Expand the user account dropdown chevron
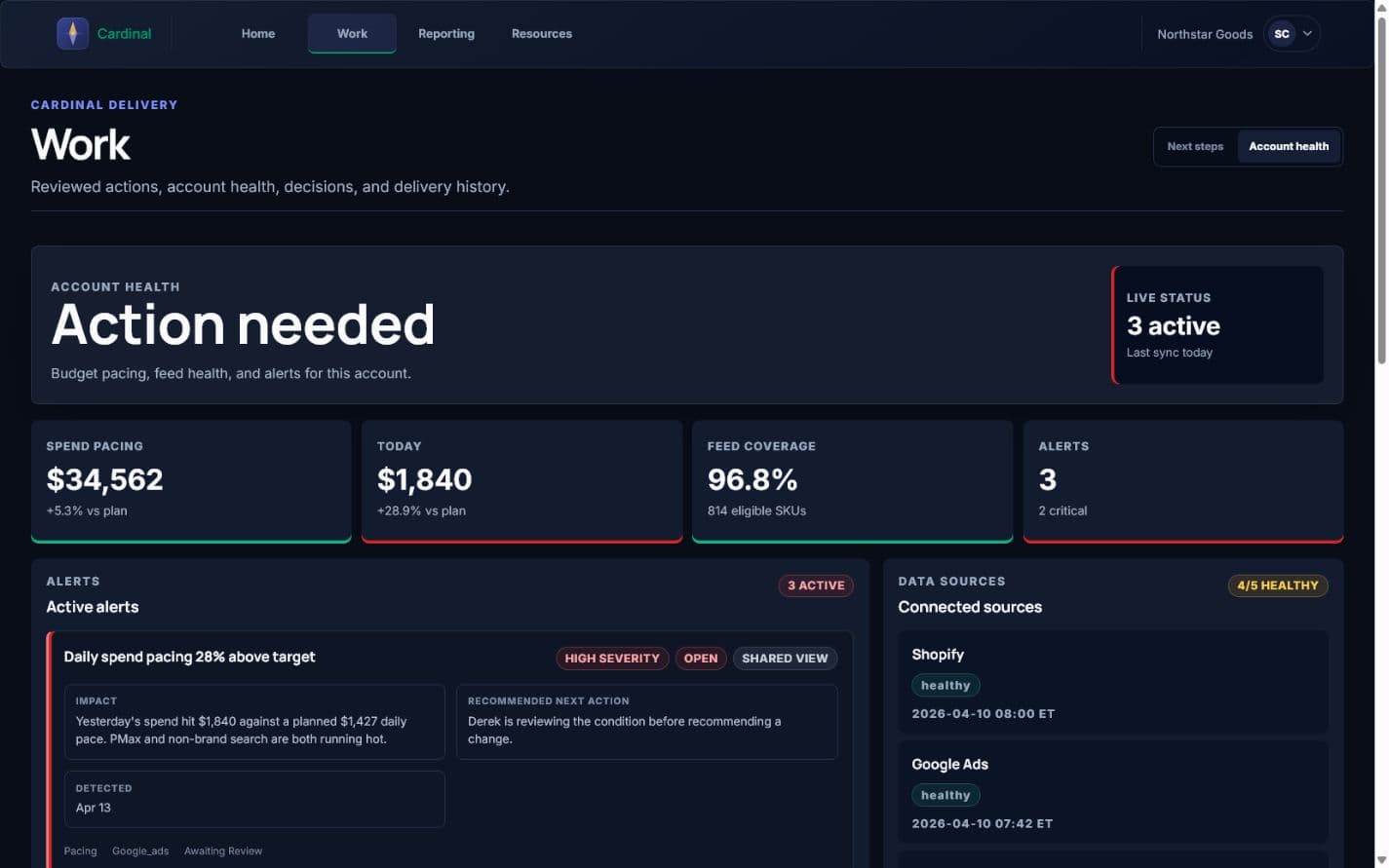1389x868 pixels. click(x=1308, y=34)
